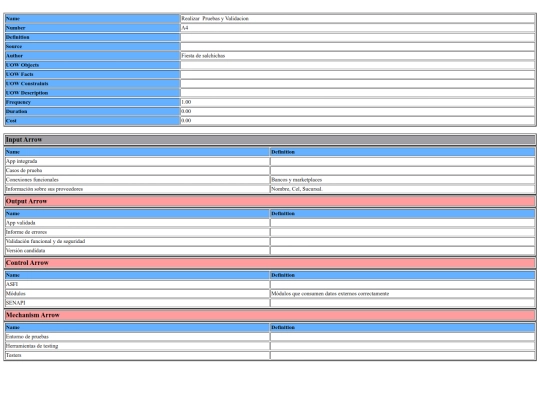
Task: Click the 'UOW Description' label
Action: [x=92, y=93]
